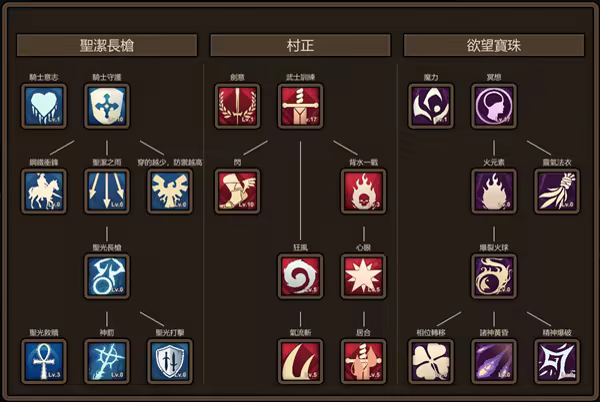The width and height of the screenshot is (600, 402).
Task: Choose the 鋼鐵衝鋒 mounted knight skill
Action: [44, 191]
